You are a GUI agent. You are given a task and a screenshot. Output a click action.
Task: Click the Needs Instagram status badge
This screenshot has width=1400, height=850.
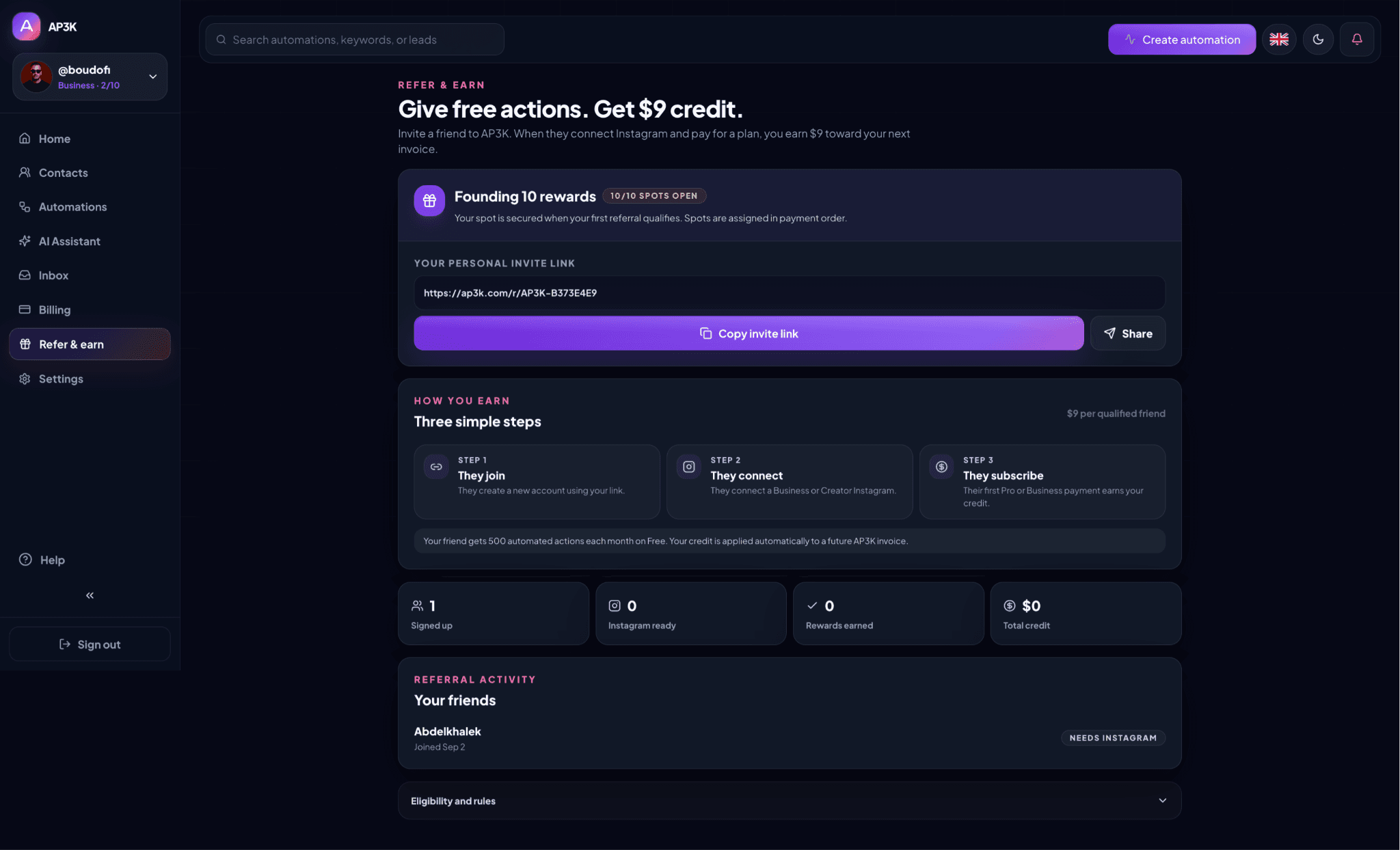(1113, 738)
